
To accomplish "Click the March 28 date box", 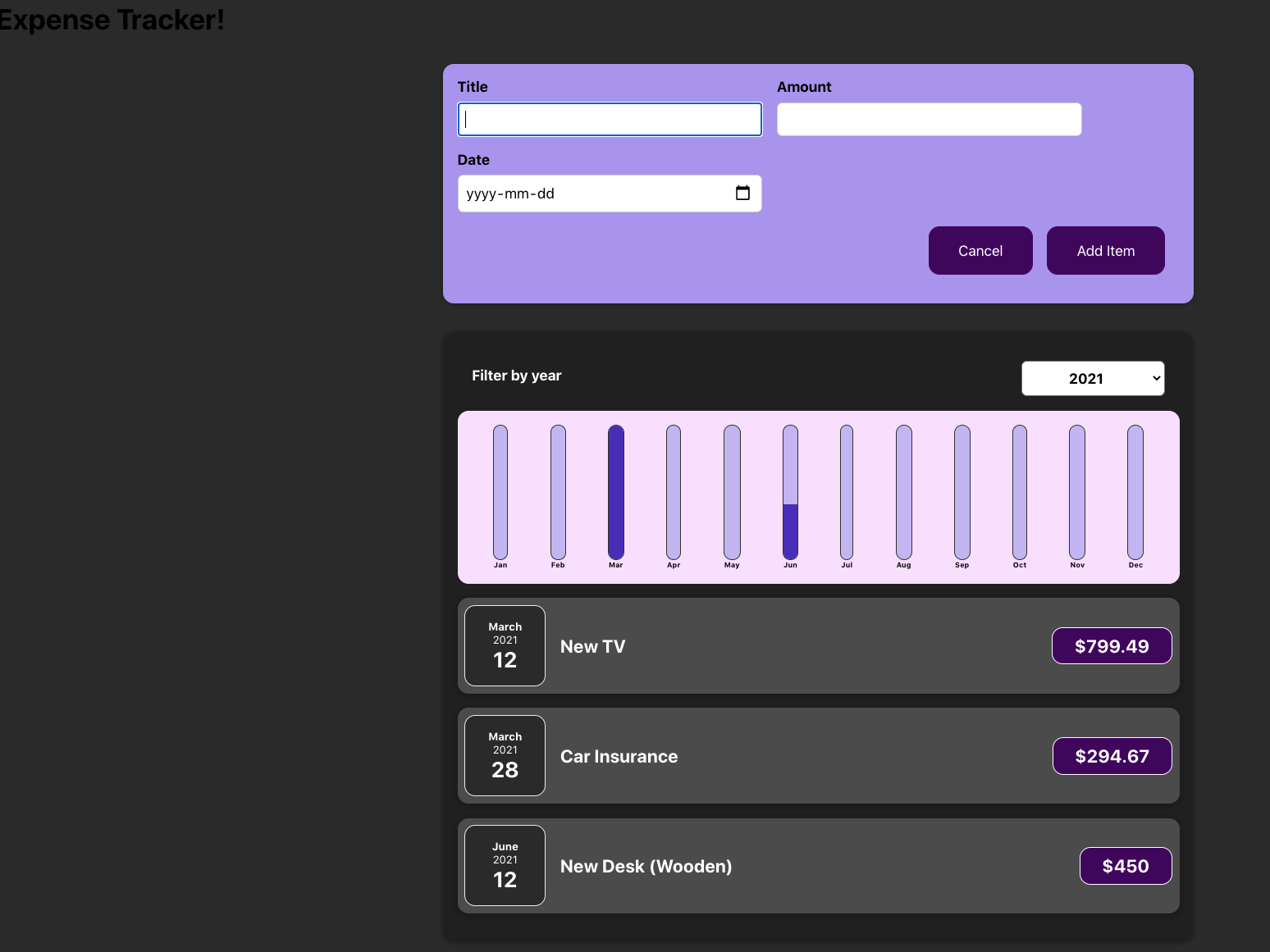I will 505,756.
